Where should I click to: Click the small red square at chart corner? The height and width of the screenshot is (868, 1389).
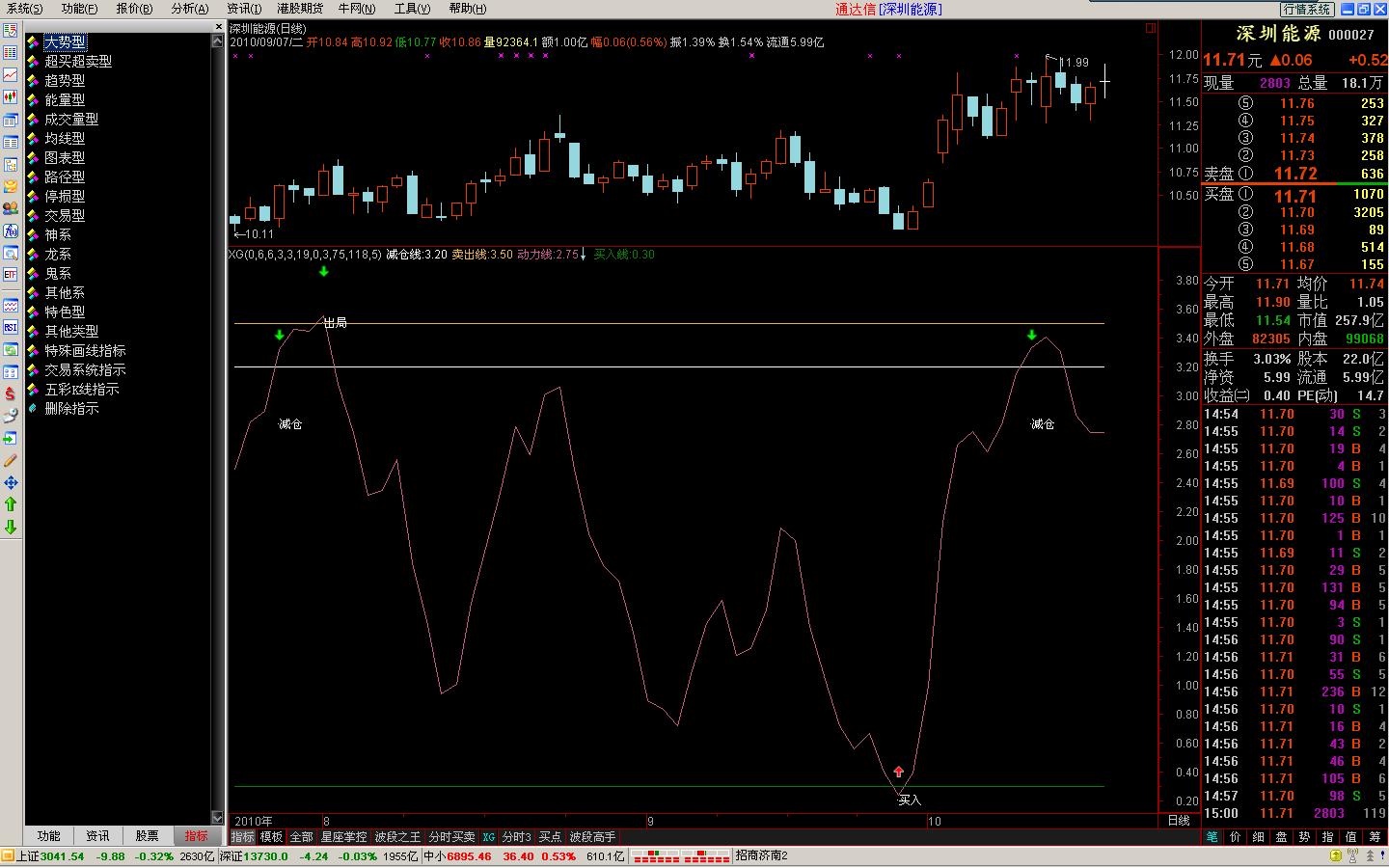(1150, 29)
